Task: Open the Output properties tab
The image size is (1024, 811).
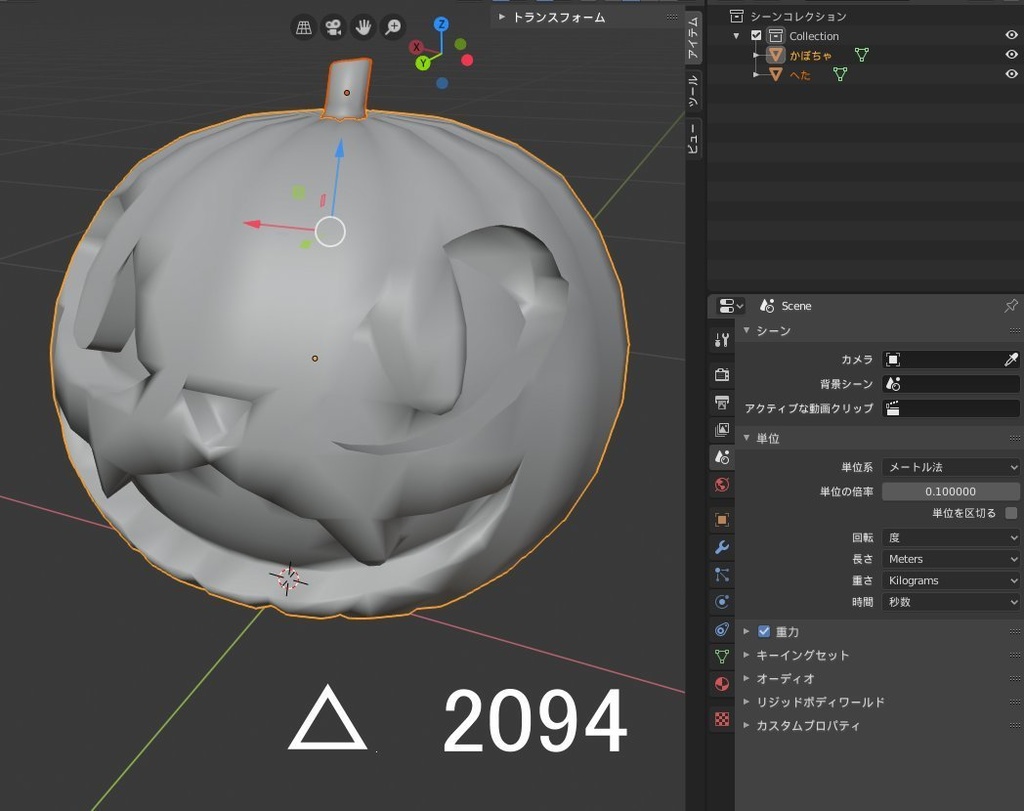Action: click(722, 402)
